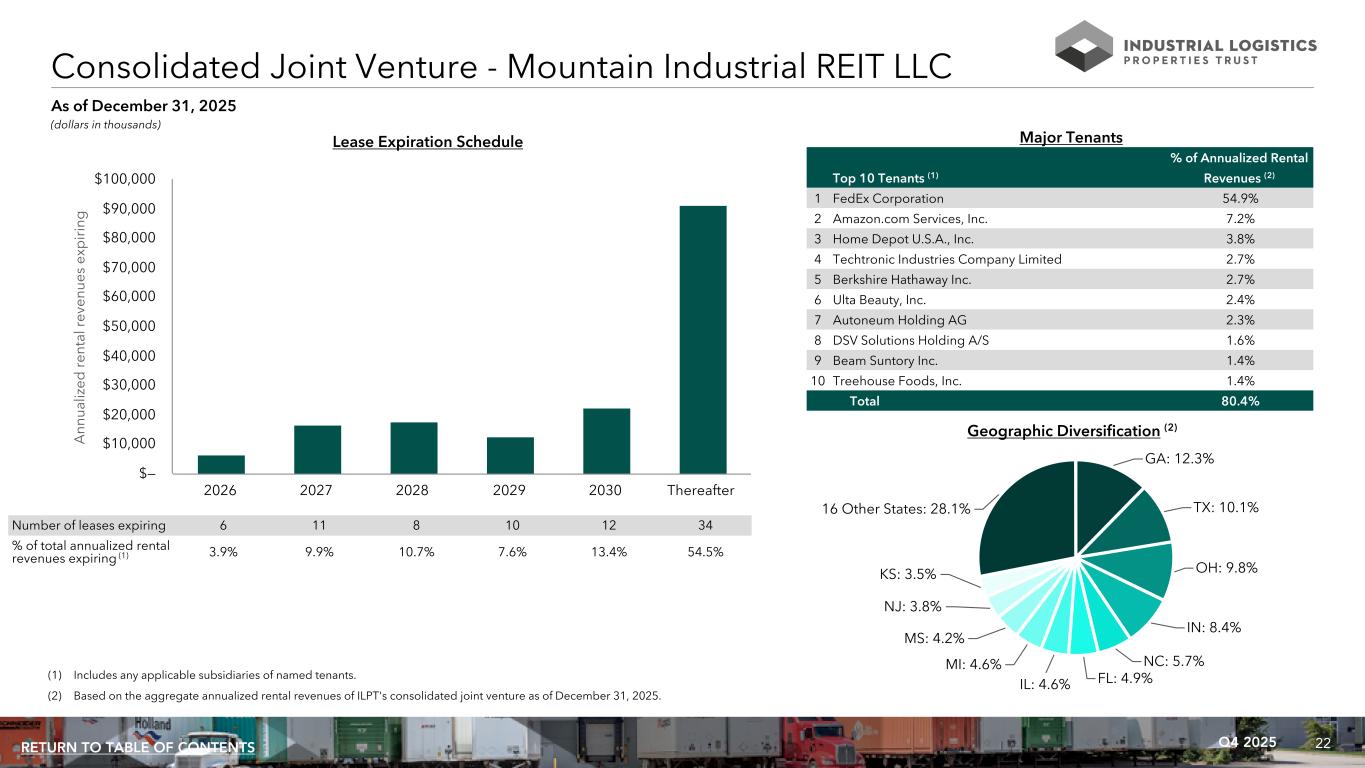
Task: Select the 2028 bar in the schedule
Action: click(x=413, y=447)
